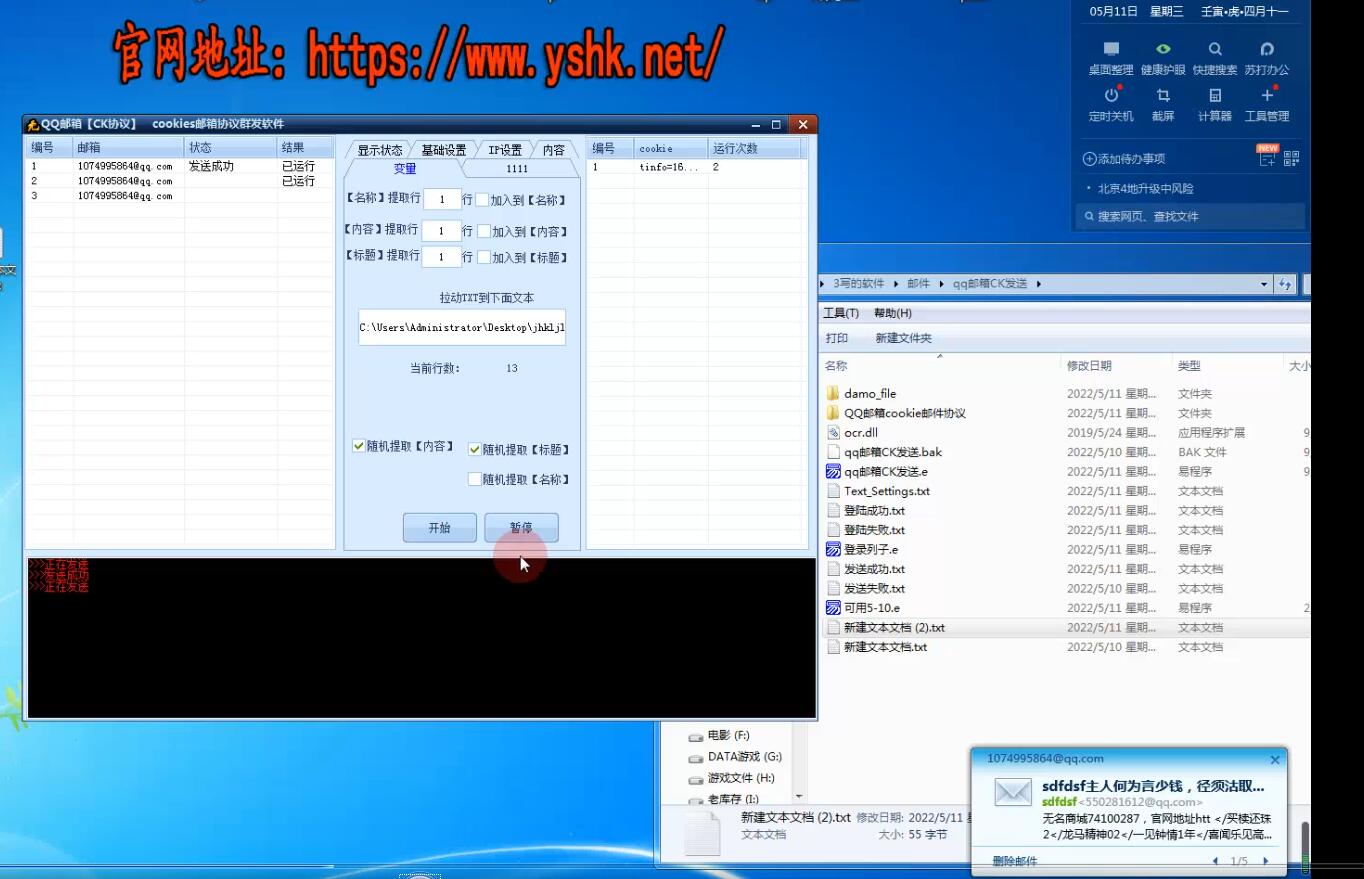Switch to the 1111 tab

click(x=517, y=169)
